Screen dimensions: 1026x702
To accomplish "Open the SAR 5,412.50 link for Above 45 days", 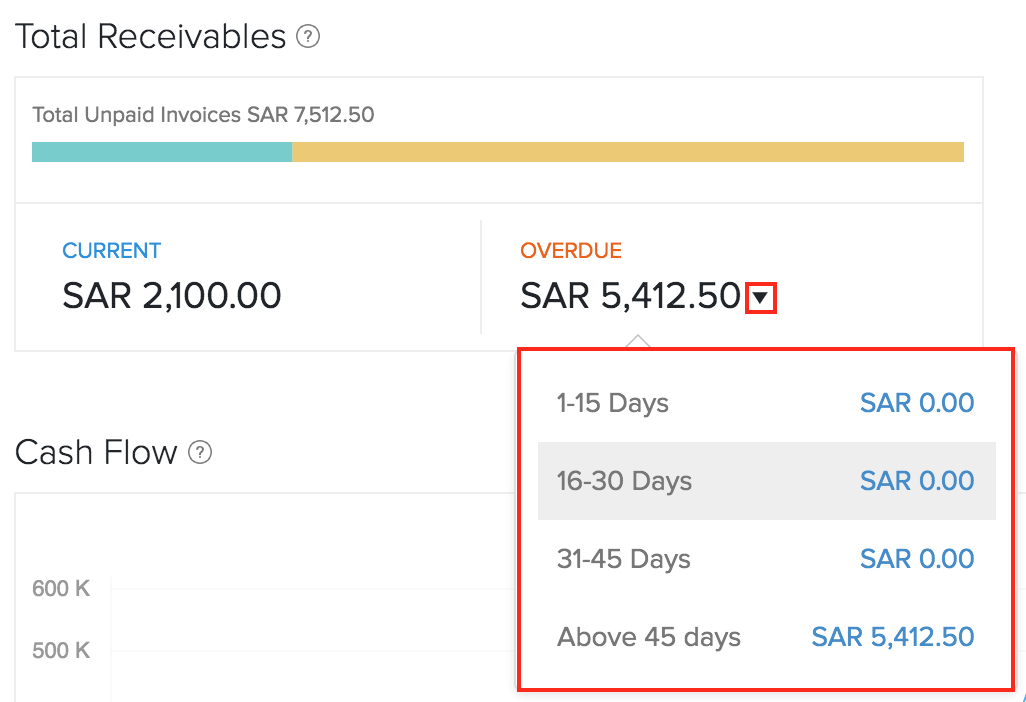I will [x=892, y=637].
